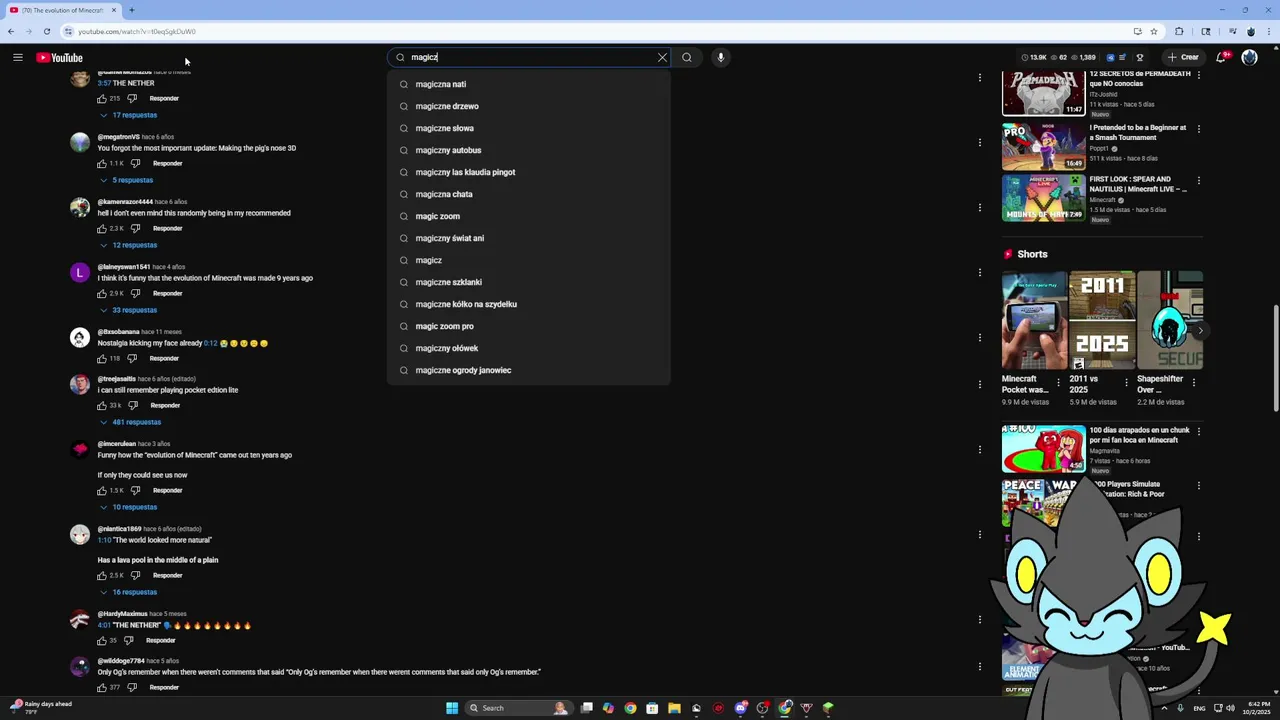Open the Windows taskbar Search box
The image size is (1280, 720).
(520, 708)
